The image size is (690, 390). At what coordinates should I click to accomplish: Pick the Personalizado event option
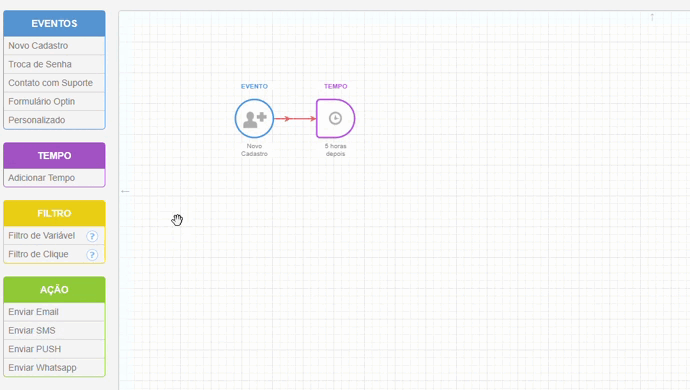[54, 120]
